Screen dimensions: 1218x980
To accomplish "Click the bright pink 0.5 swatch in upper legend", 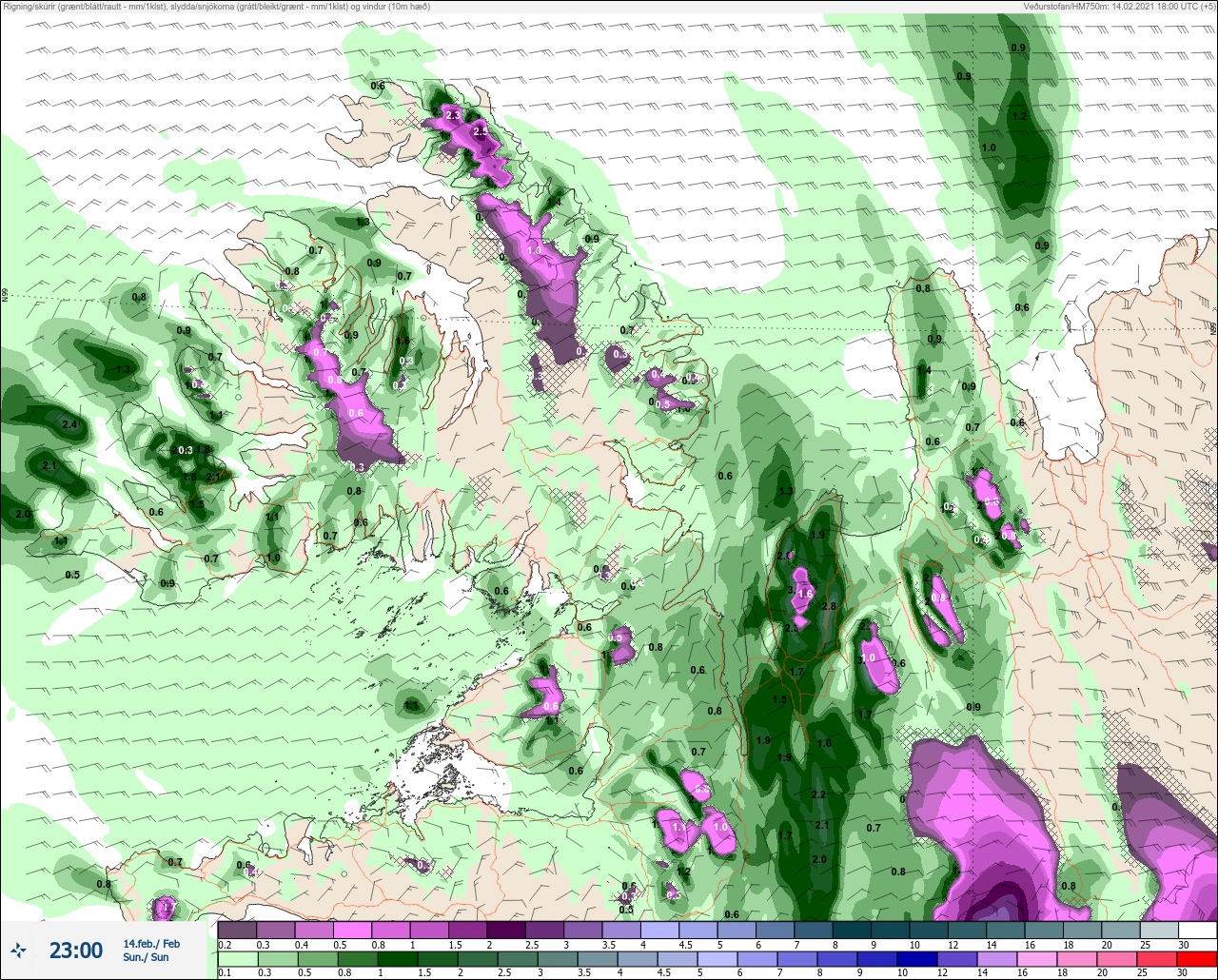I will point(352,930).
